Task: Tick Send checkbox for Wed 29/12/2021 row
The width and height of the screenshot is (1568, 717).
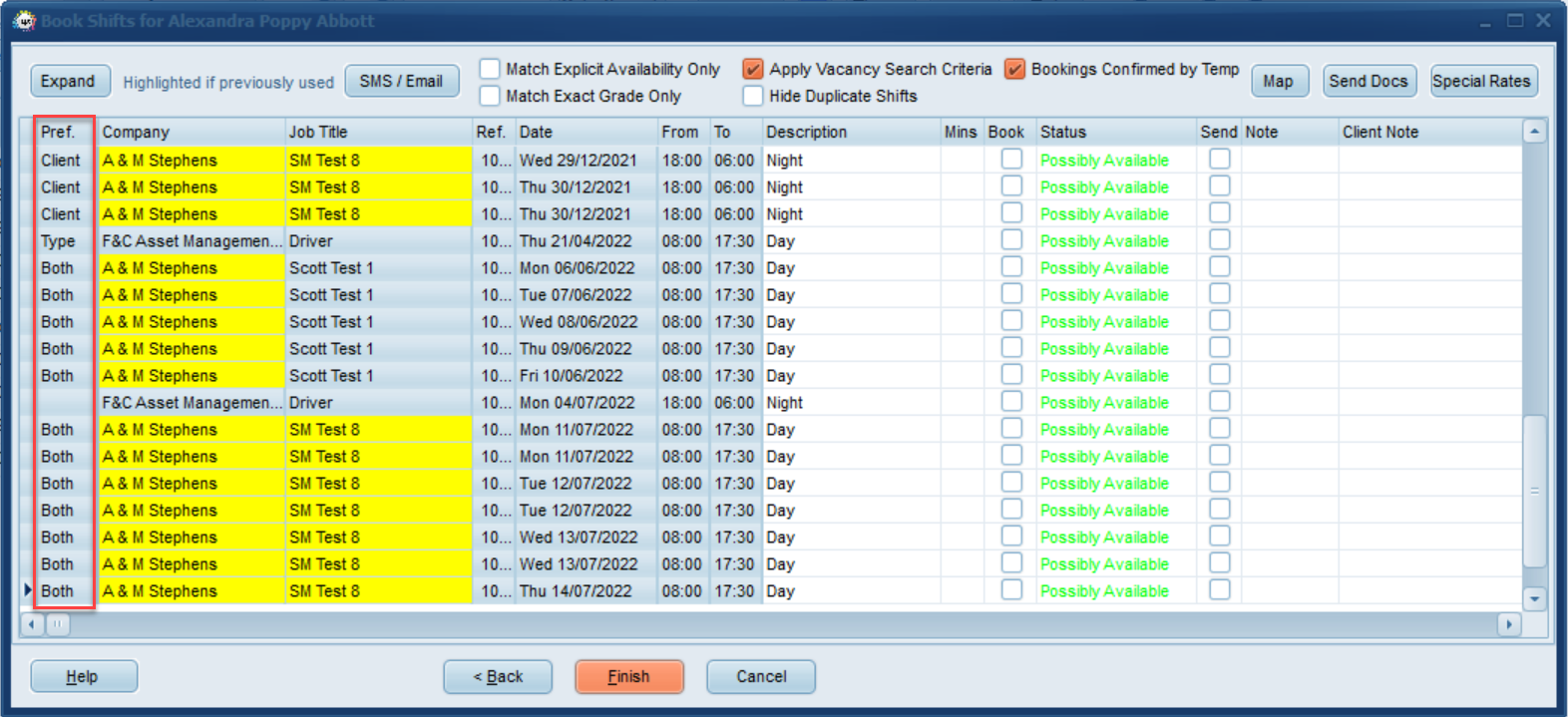Action: 1219,160
